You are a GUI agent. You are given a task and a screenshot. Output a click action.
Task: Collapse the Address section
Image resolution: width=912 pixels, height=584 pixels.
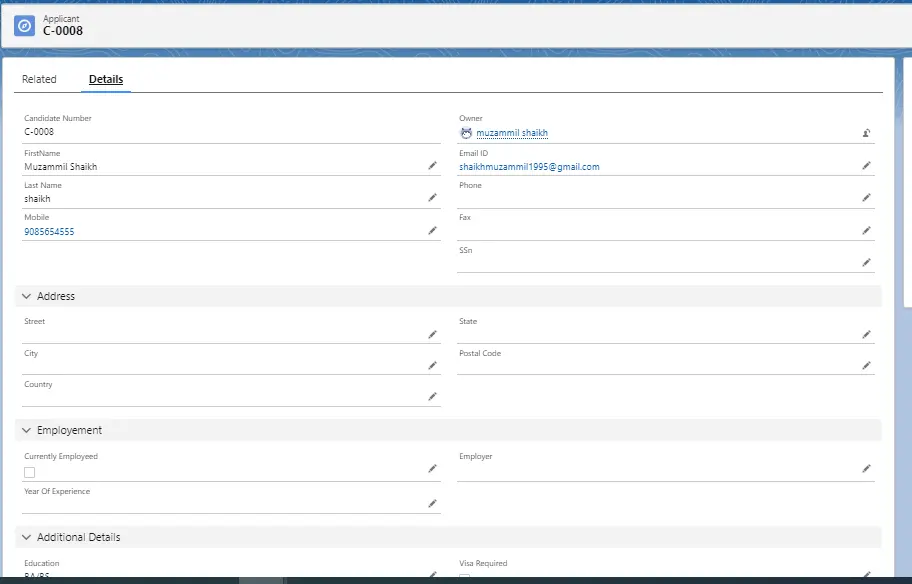(x=26, y=296)
